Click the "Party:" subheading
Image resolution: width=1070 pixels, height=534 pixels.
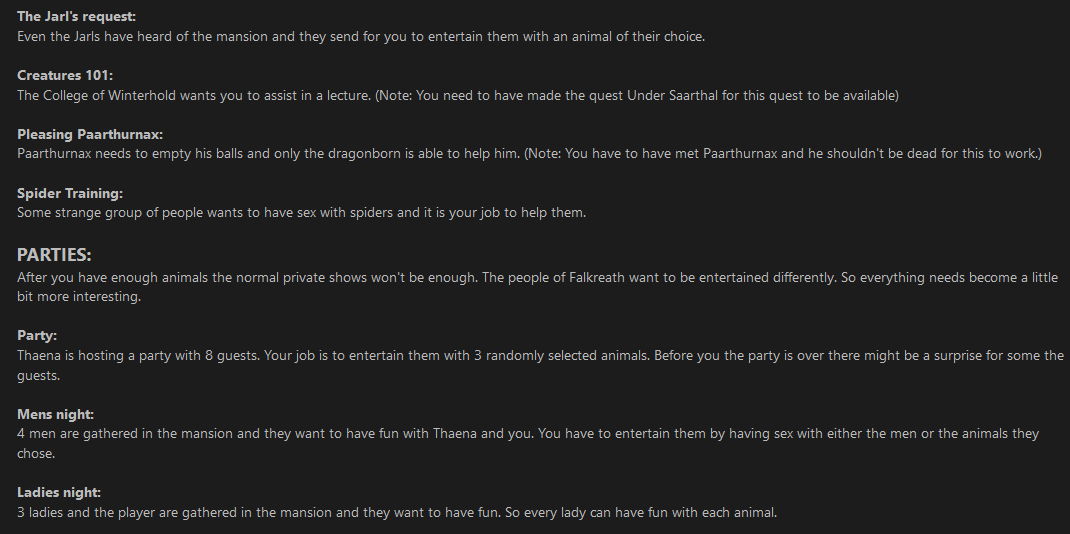point(37,336)
